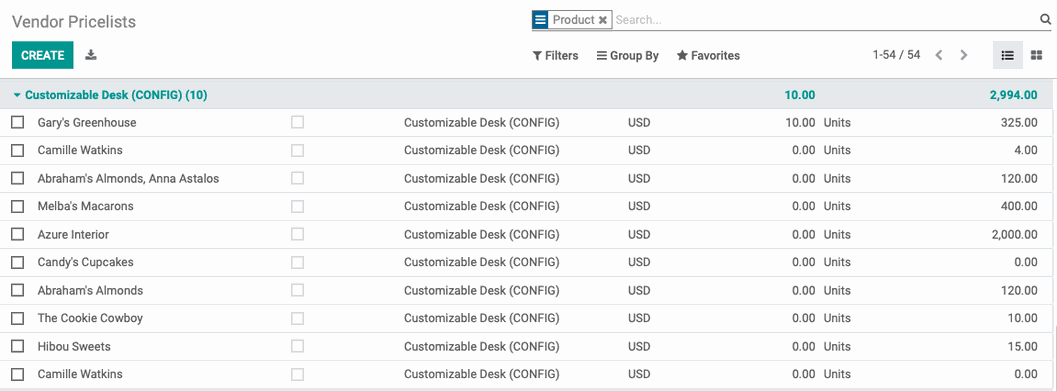Open Abraham's Almonds, Anna Astalos record
1057x391 pixels.
(128, 179)
